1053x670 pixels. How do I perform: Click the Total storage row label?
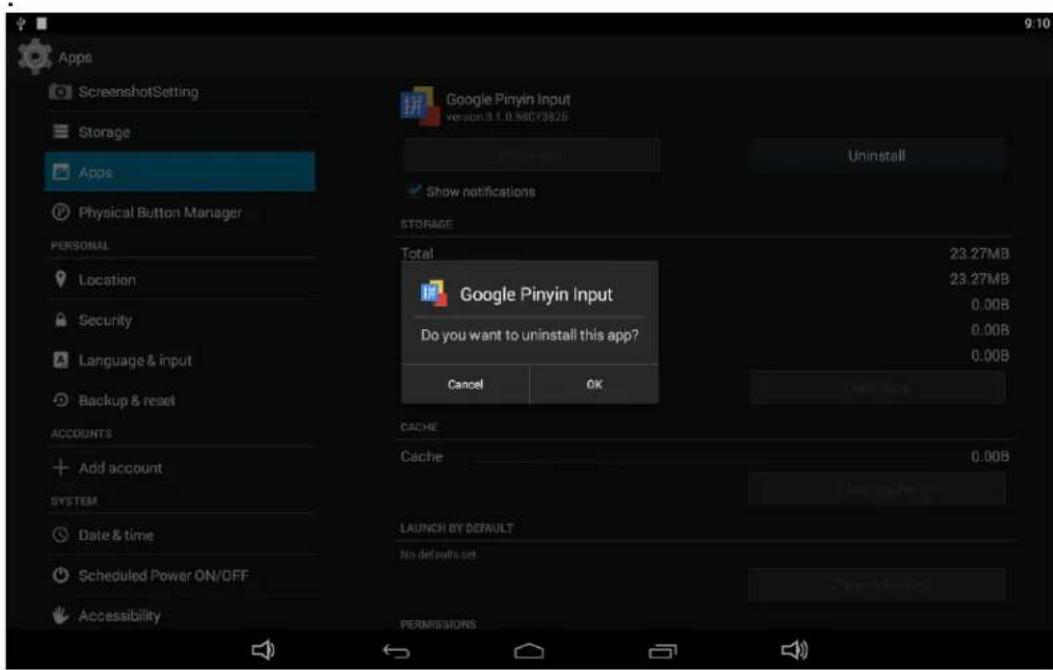click(x=417, y=254)
